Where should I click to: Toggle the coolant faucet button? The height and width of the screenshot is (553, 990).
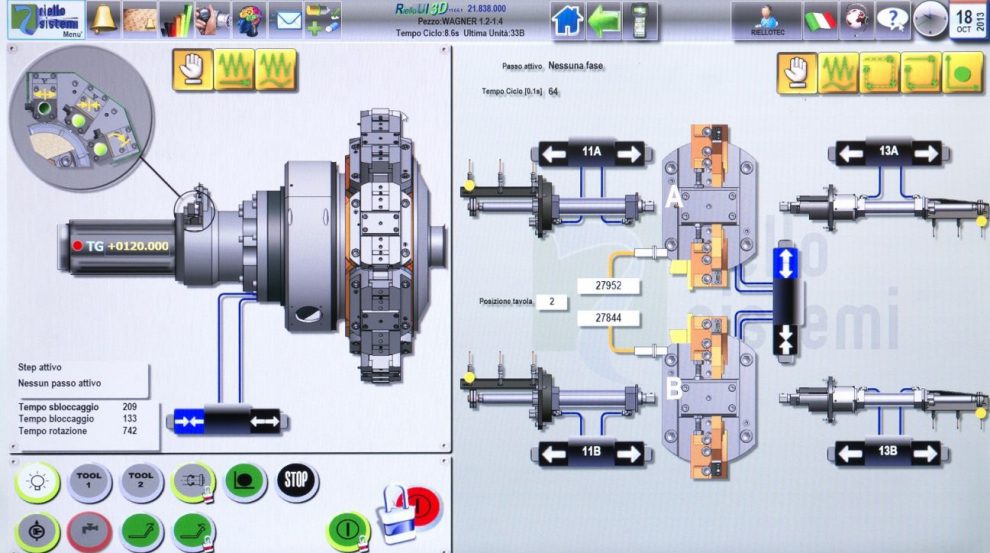(89, 532)
